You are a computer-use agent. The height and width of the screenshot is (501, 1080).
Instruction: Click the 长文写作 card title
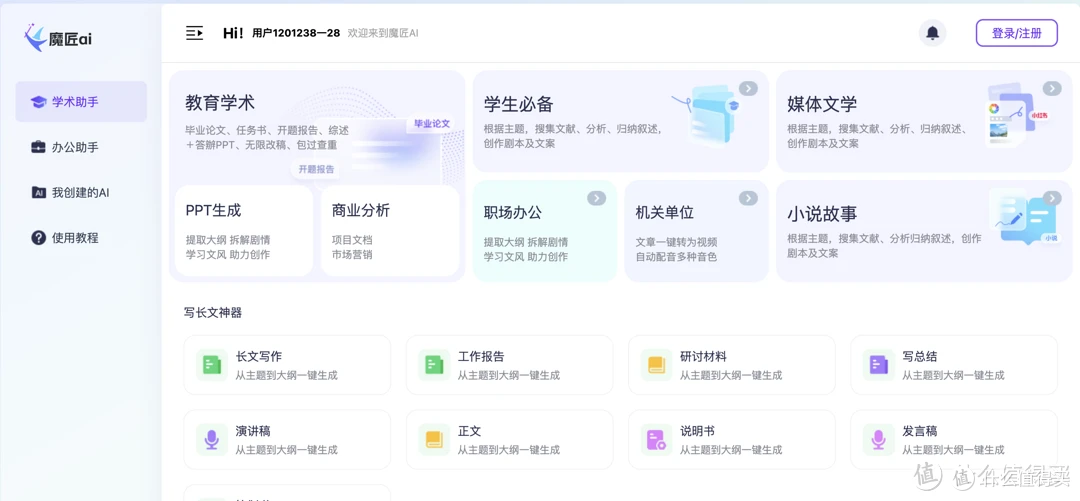click(258, 357)
